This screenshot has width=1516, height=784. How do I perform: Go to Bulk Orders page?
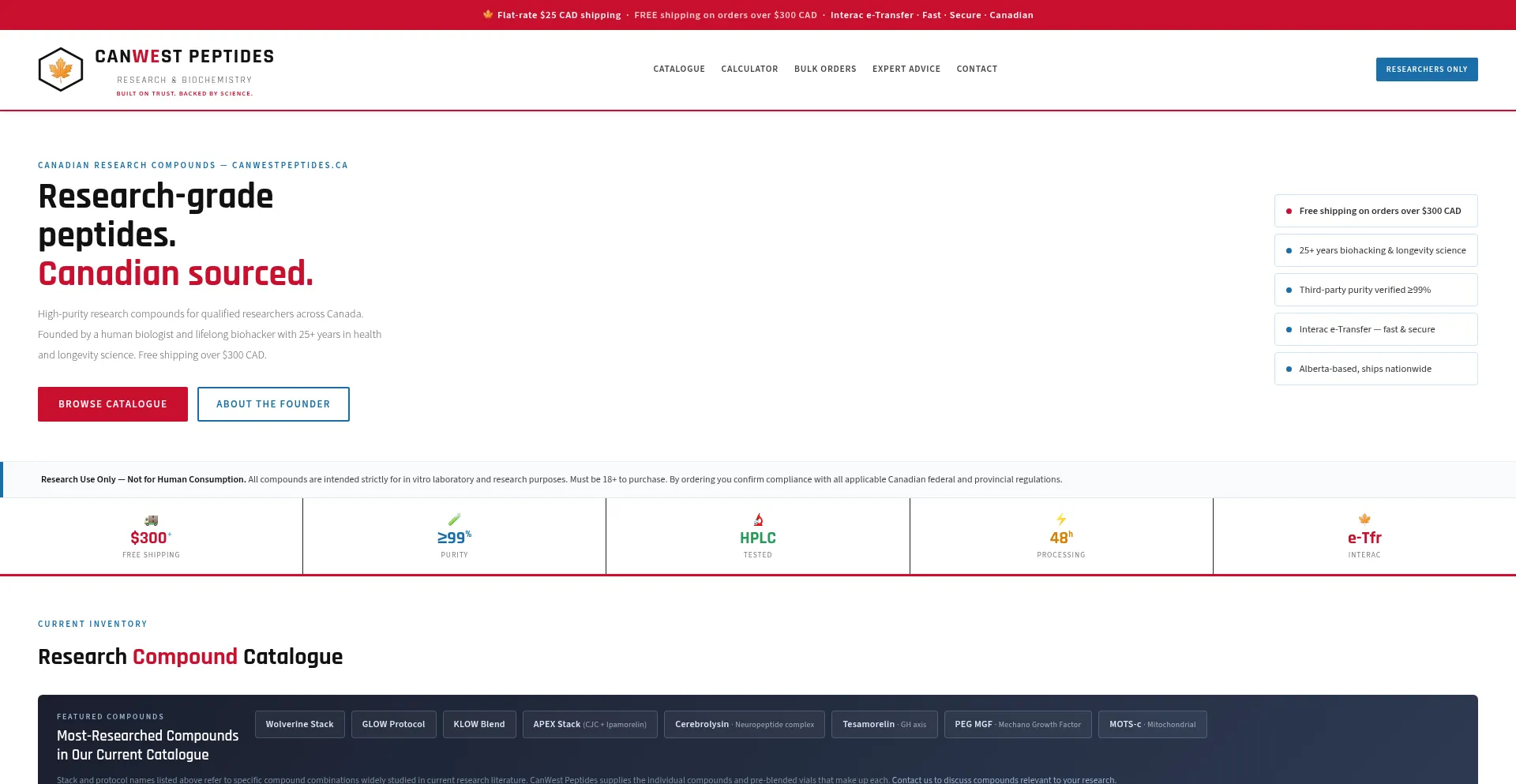point(825,69)
